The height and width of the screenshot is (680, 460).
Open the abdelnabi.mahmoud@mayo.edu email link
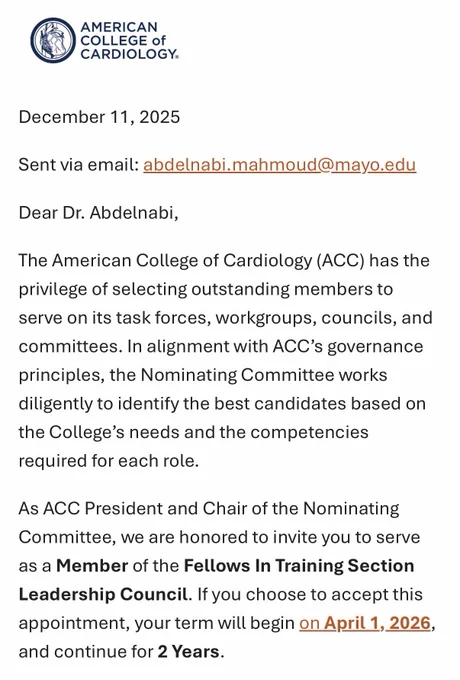280,165
